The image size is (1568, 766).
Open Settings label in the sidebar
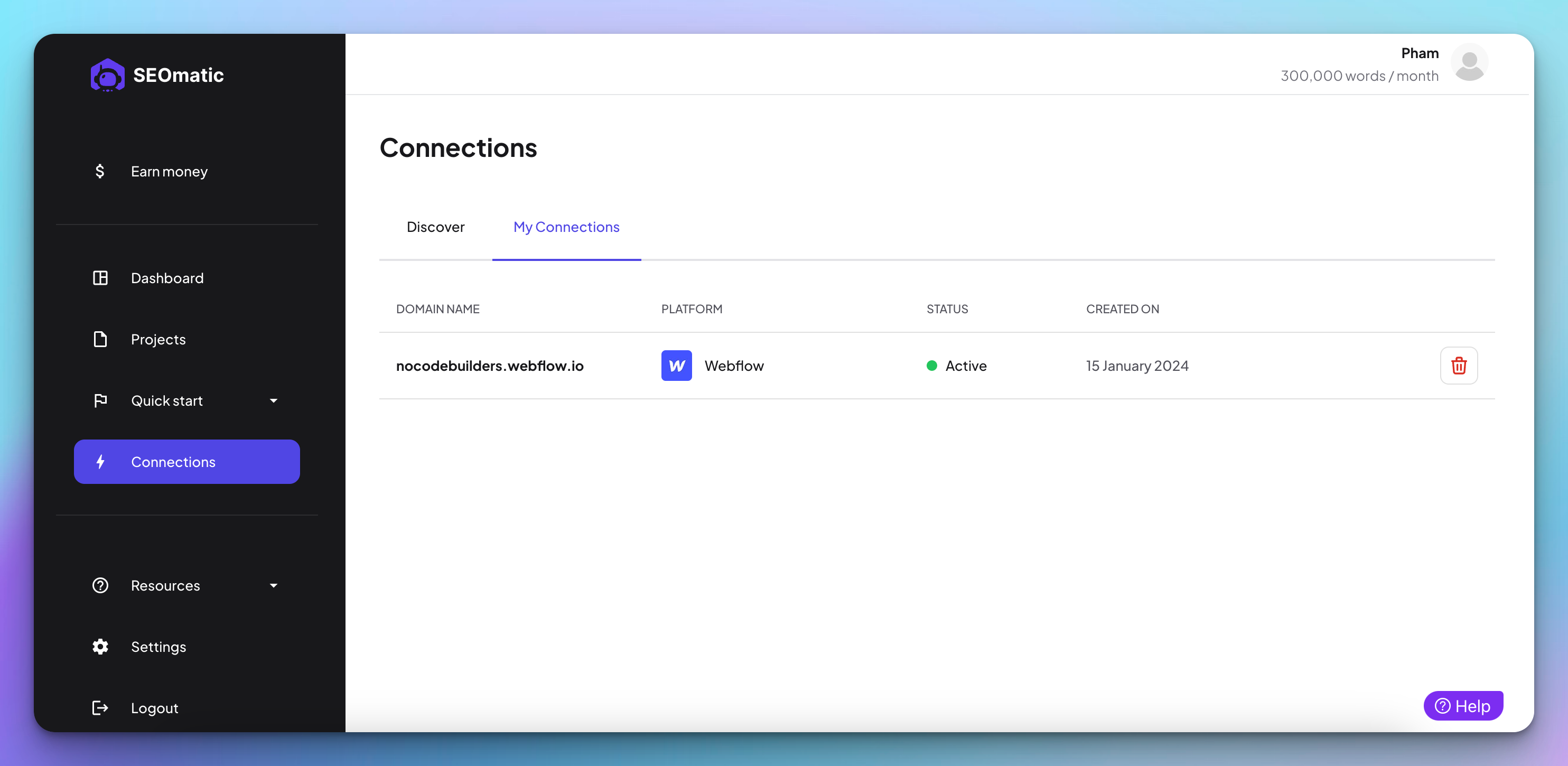coord(158,647)
